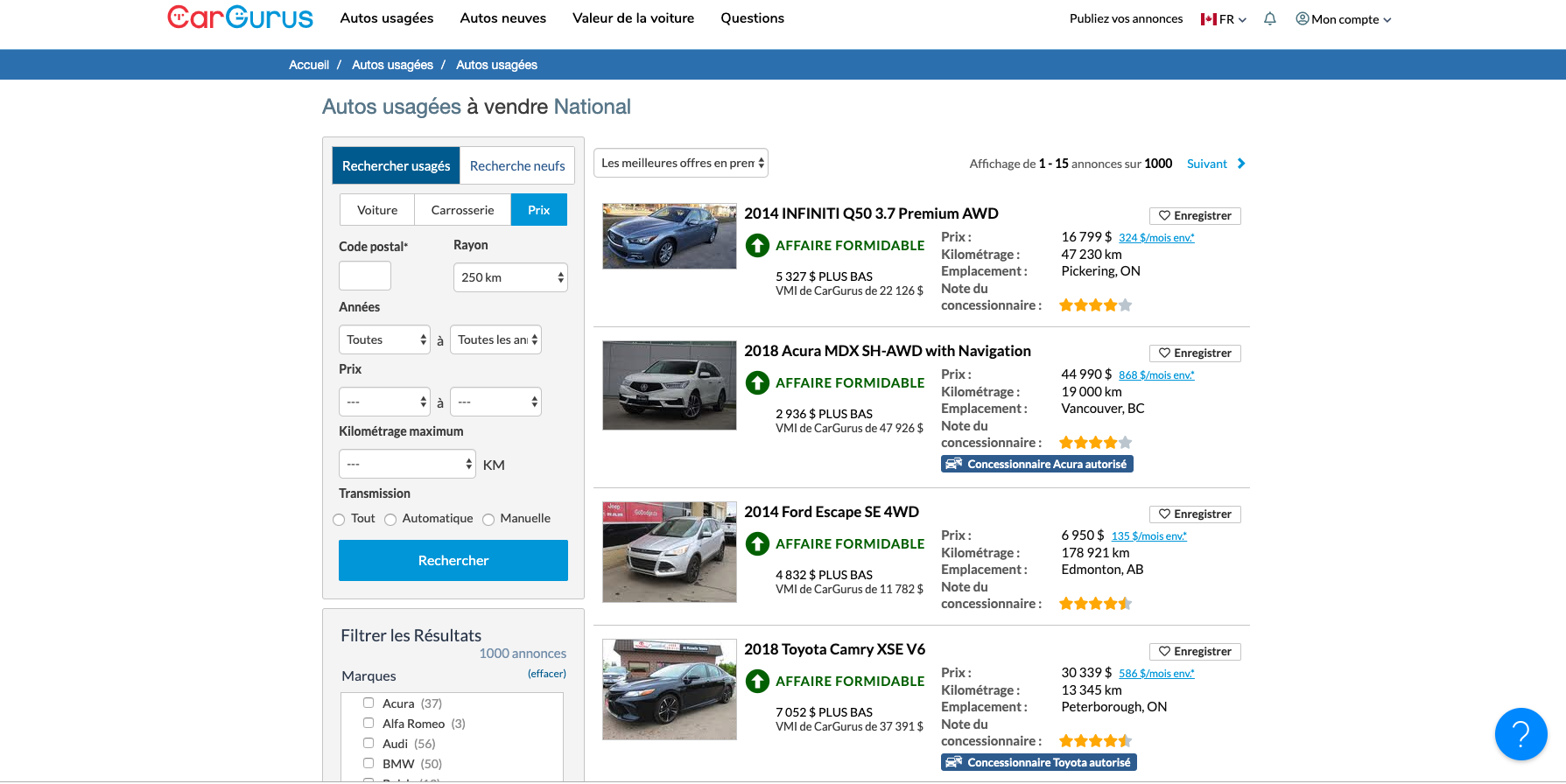Save the Ford Escape listing with Enregistrer

click(x=1195, y=514)
